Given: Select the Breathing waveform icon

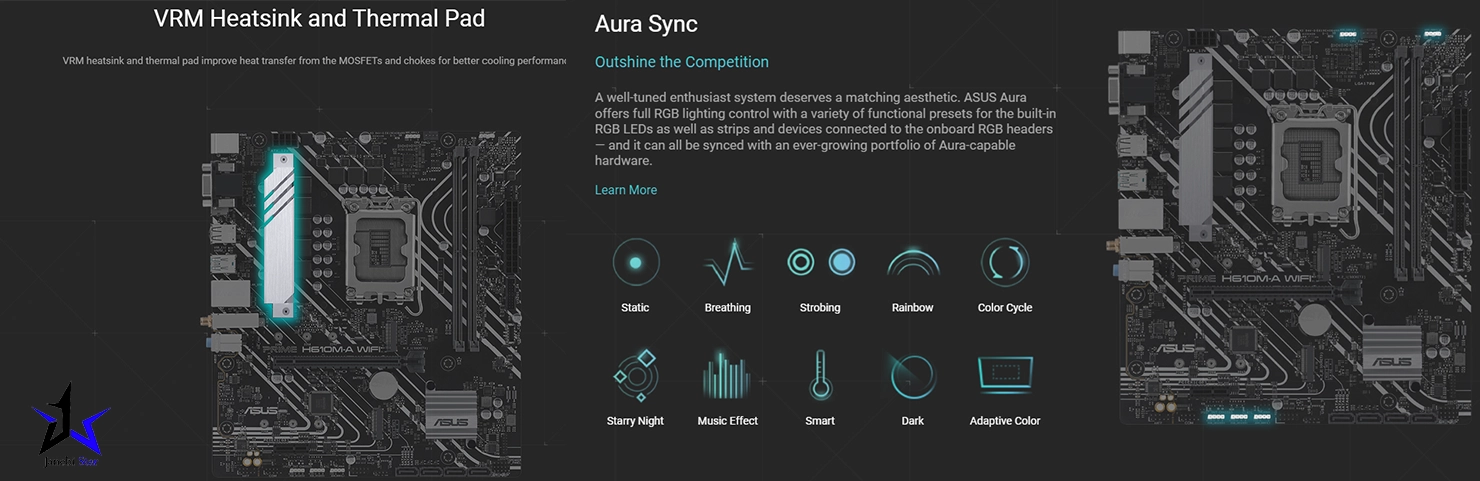Looking at the screenshot, I should pyautogui.click(x=727, y=263).
